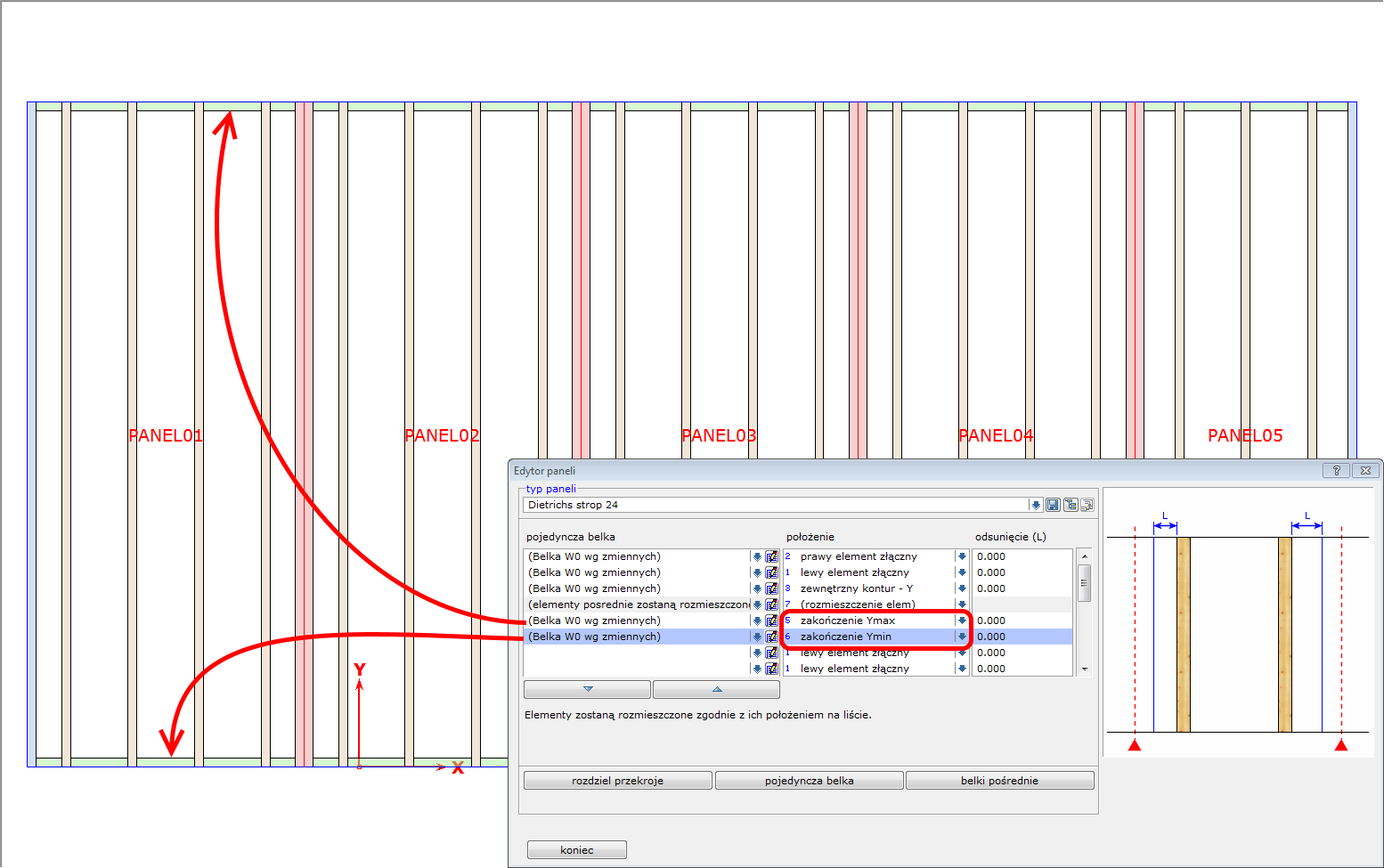Image resolution: width=1384 pixels, height=868 pixels.
Task: Expand the 'zakończenie Ymax' position dropdown
Action: 962,621
